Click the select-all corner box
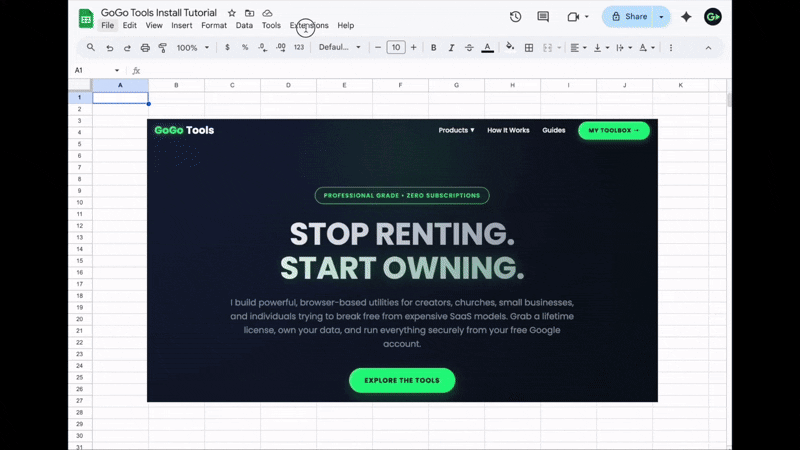Screen dimensions: 800x450 click(x=80, y=85)
